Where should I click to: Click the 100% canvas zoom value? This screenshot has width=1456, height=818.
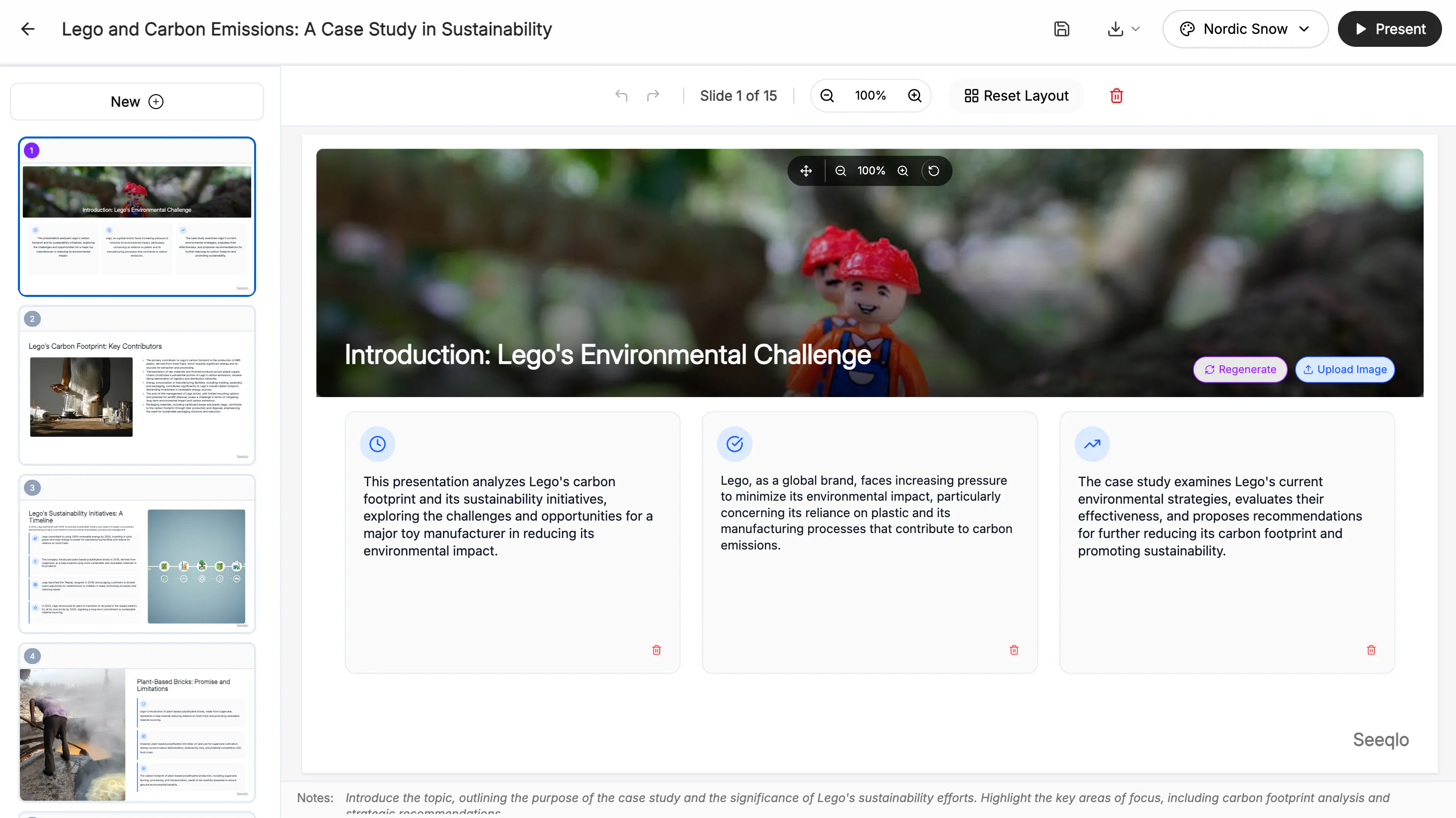point(871,96)
